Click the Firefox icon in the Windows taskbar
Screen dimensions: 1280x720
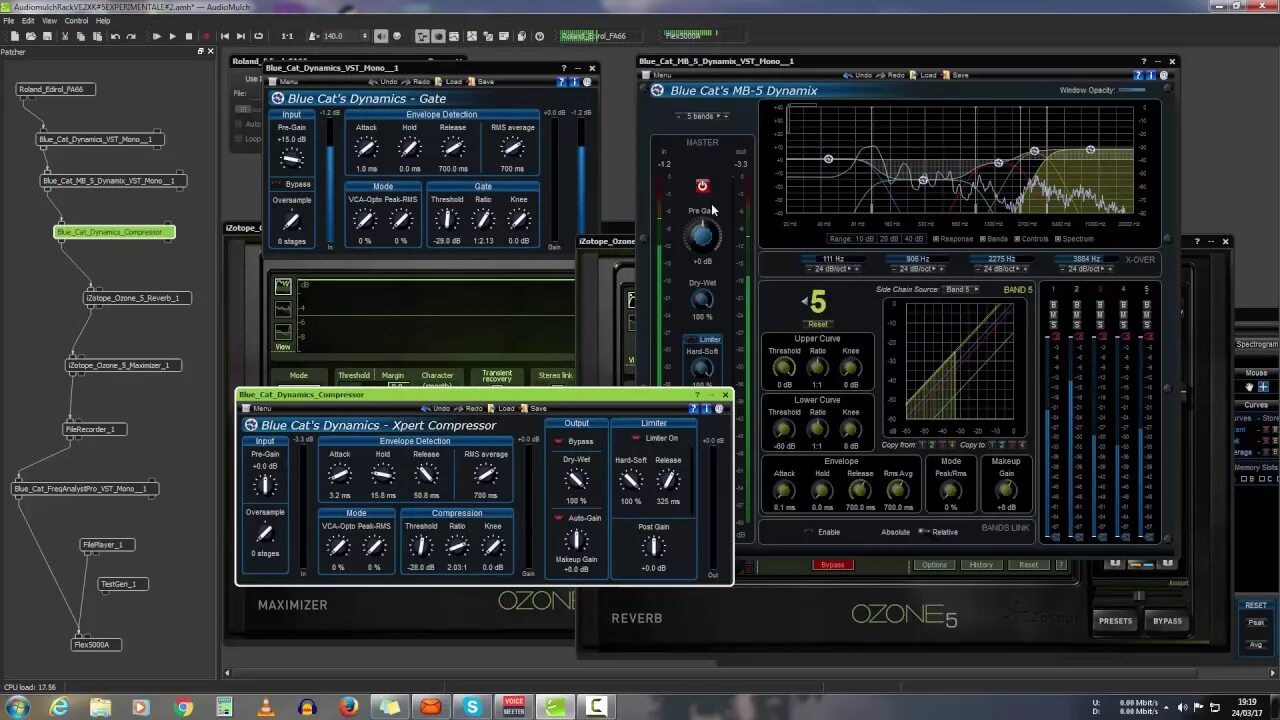coord(348,707)
